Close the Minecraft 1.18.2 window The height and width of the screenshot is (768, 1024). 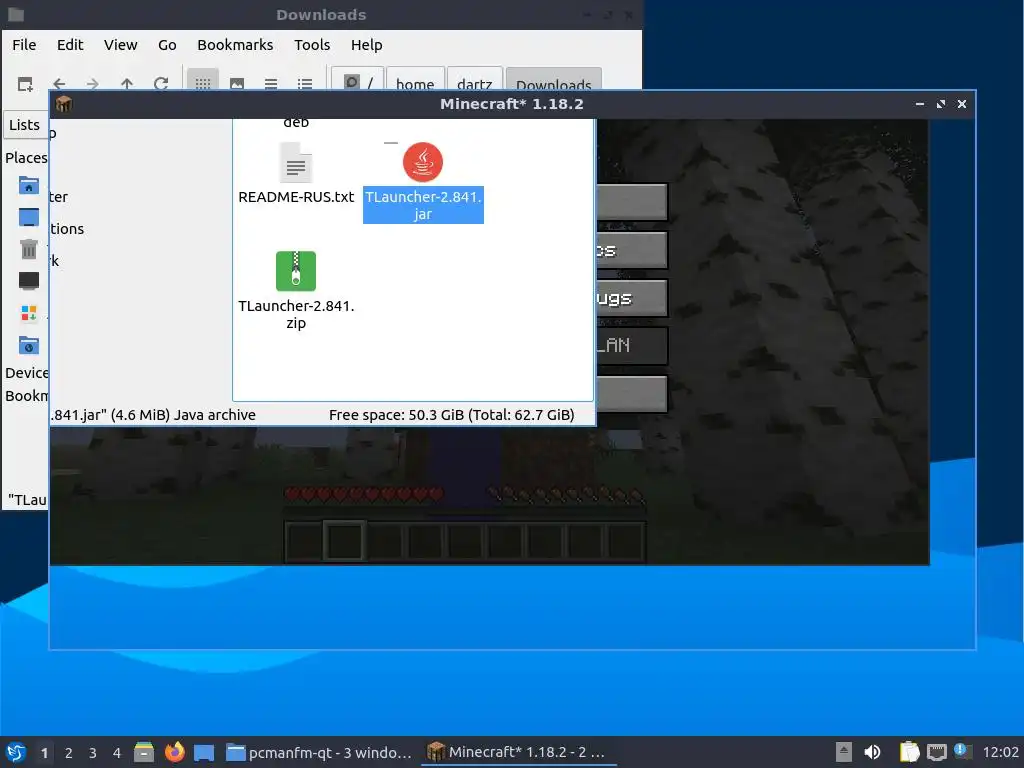point(961,104)
